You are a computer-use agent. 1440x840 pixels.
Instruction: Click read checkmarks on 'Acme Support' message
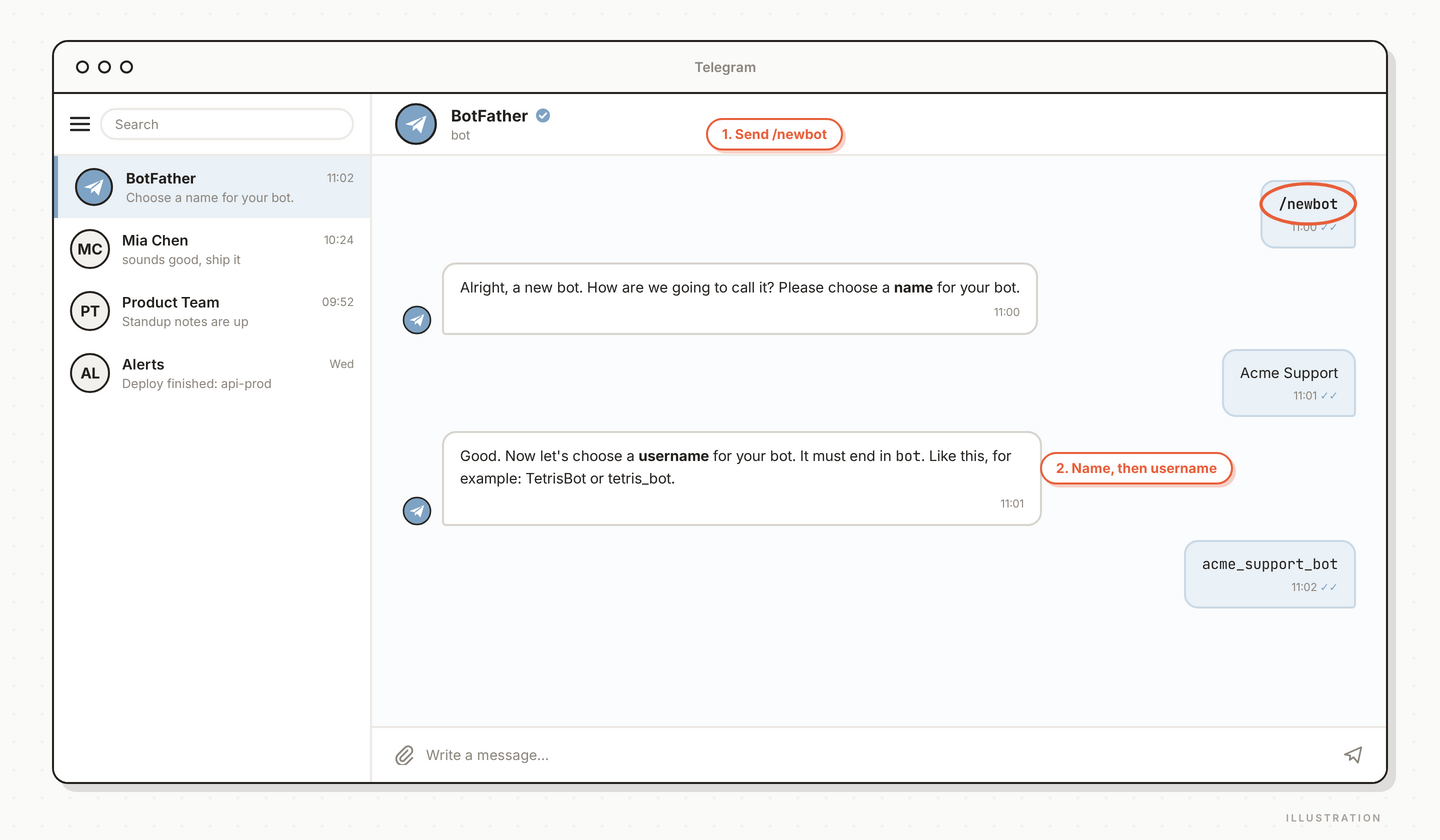tap(1329, 396)
